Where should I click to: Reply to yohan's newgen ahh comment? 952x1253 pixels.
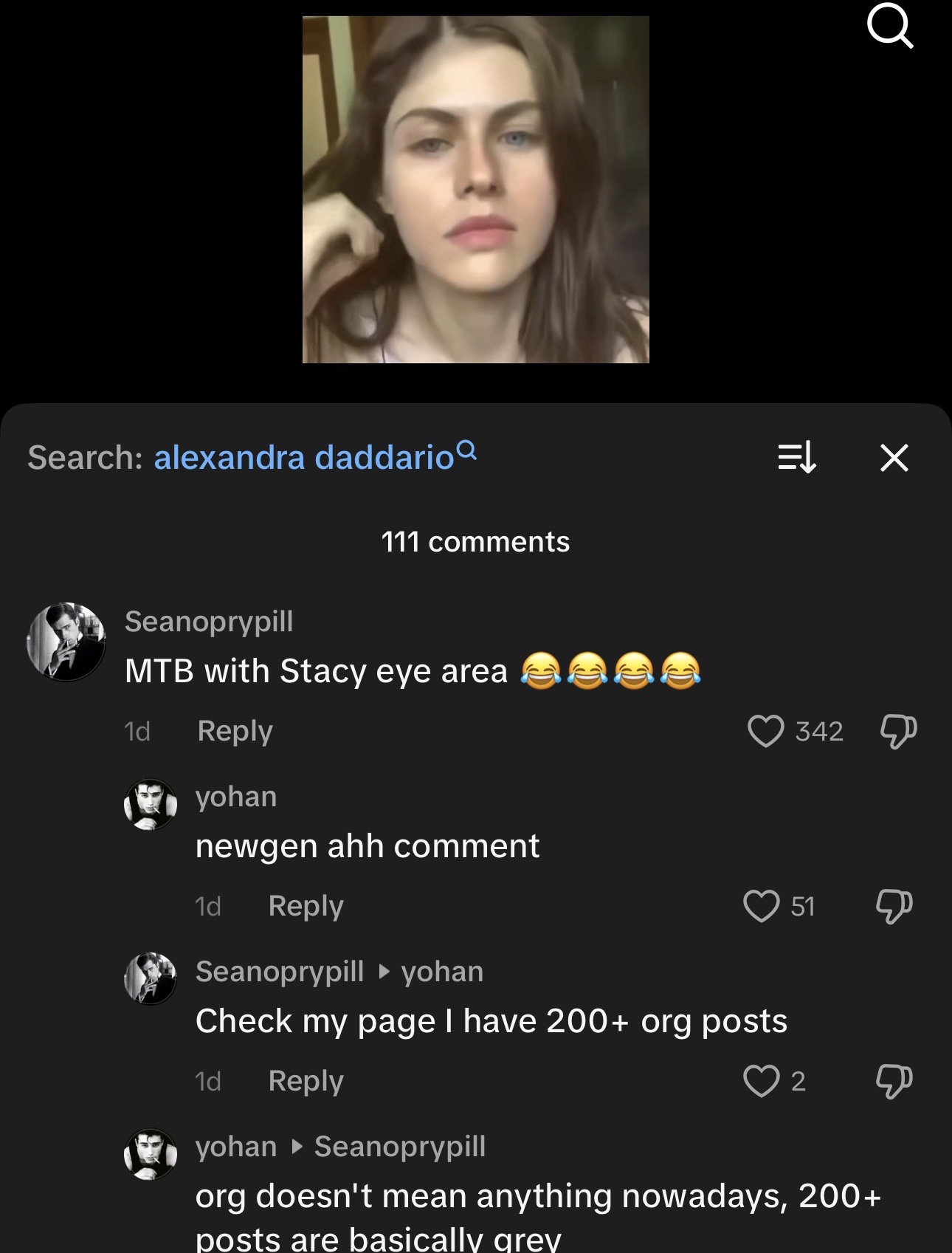pyautogui.click(x=306, y=906)
